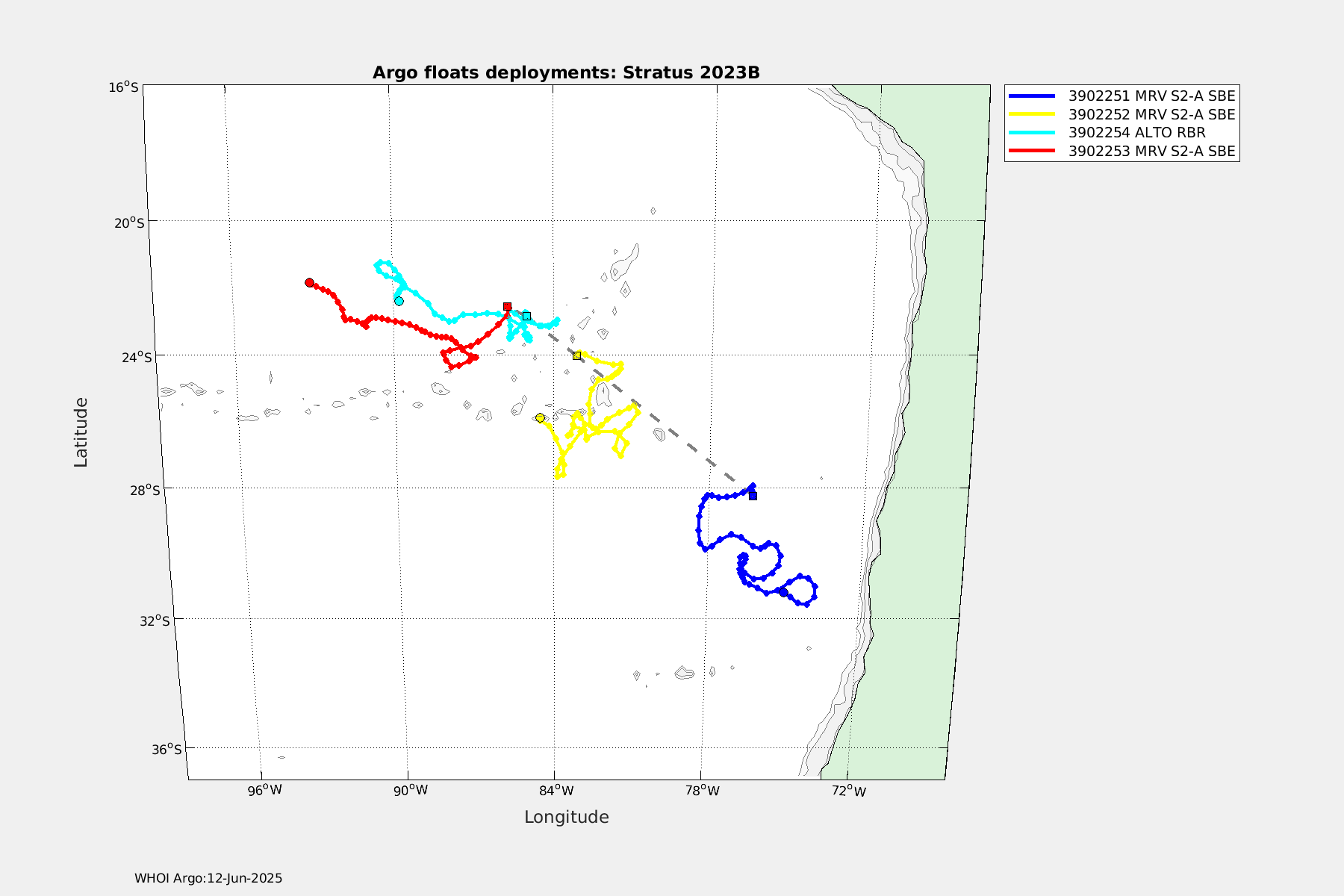Click the yellow line swatch in the legend
Image resolution: width=1344 pixels, height=896 pixels.
click(1032, 114)
